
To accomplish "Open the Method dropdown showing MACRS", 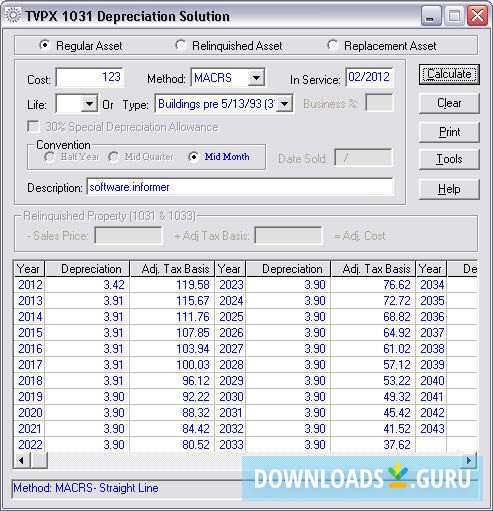I will (256, 78).
